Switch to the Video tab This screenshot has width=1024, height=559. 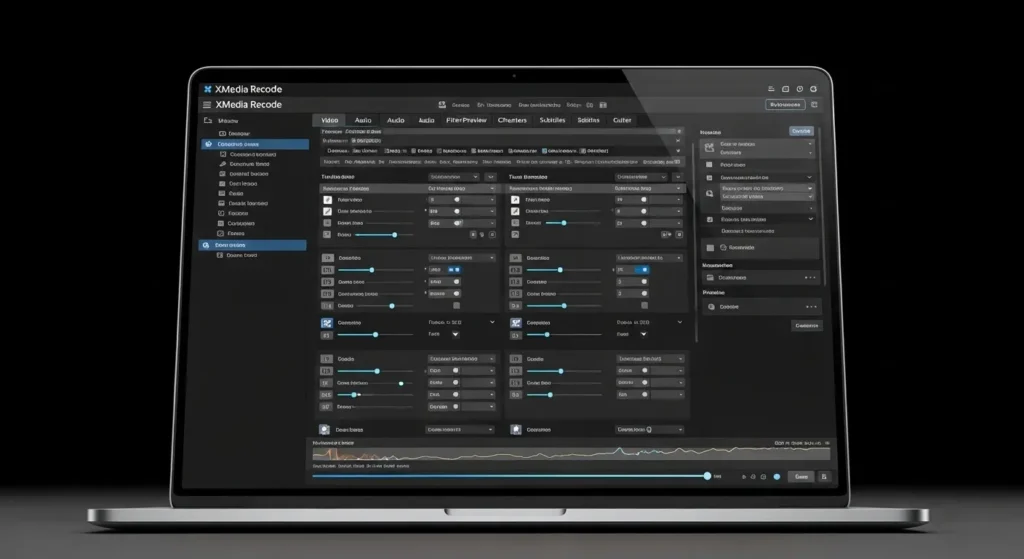click(329, 120)
